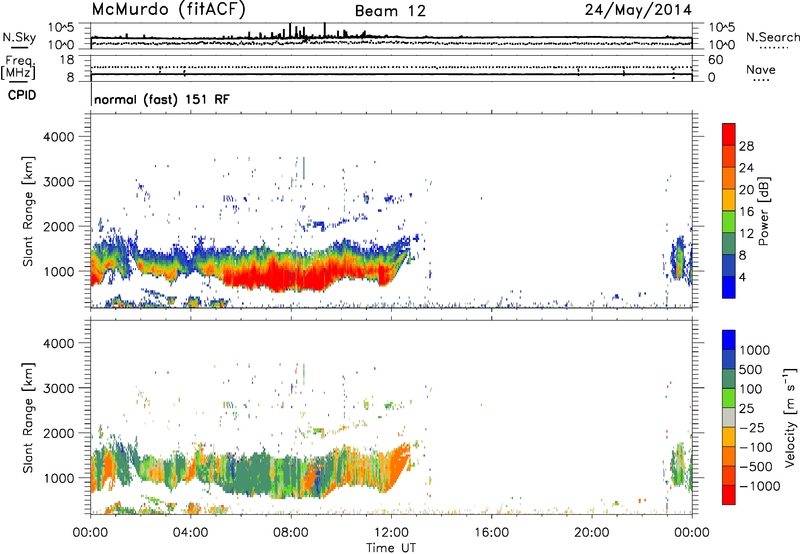Click the 3000 km tick of the velocity panel

pos(58,388)
